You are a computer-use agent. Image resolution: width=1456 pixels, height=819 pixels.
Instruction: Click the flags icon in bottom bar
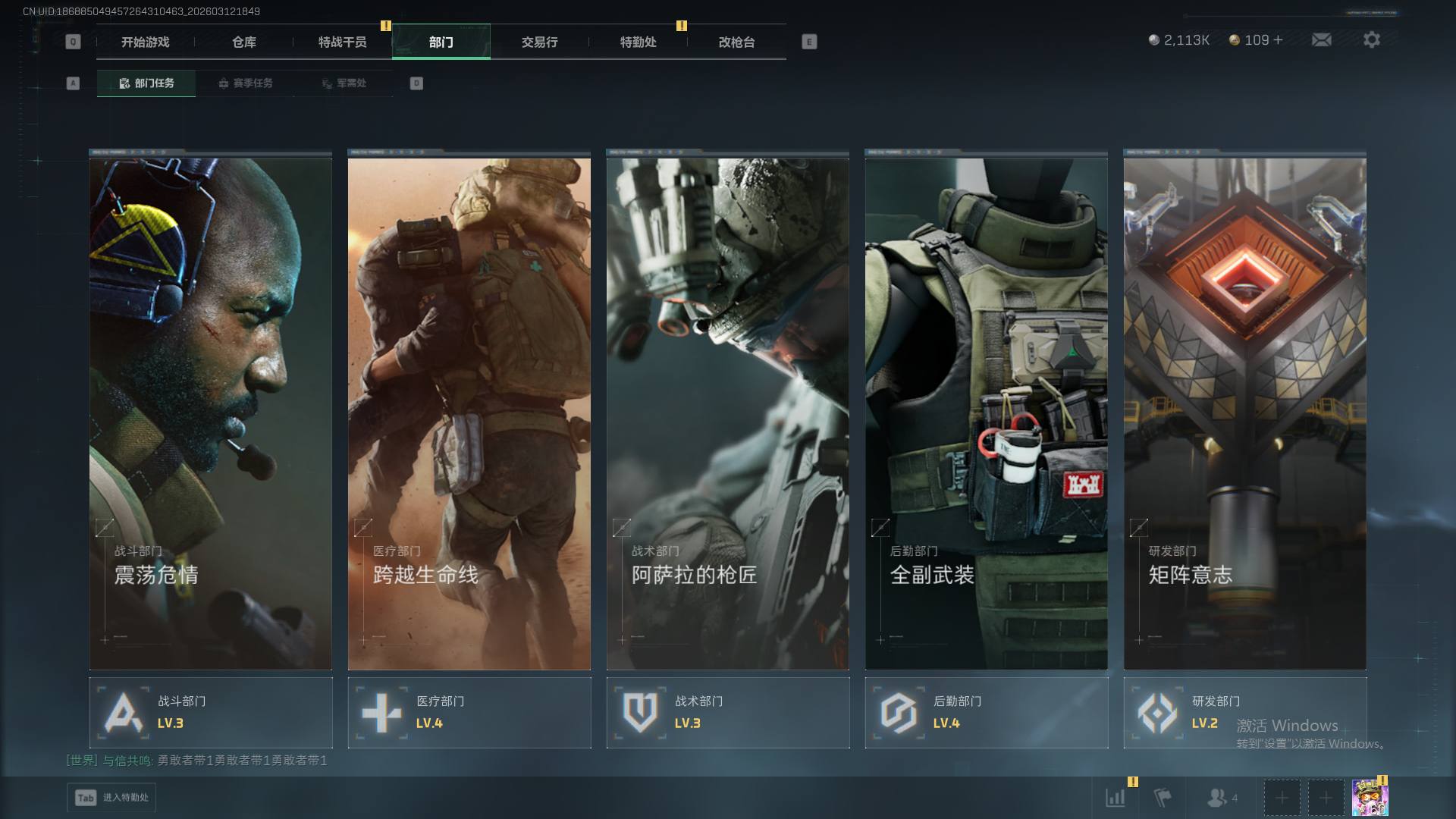point(1162,797)
